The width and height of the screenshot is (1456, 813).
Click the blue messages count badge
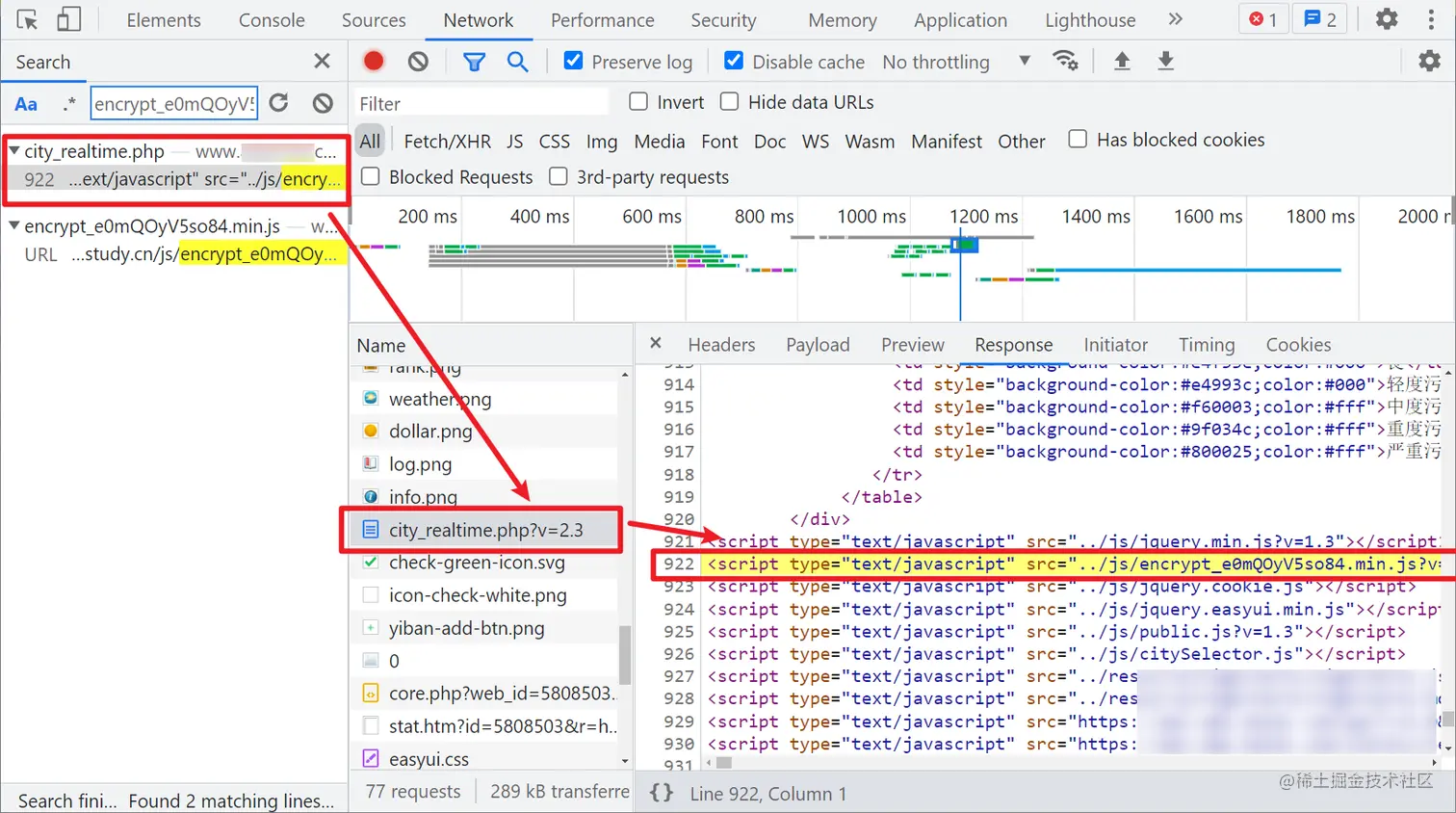tap(1320, 19)
